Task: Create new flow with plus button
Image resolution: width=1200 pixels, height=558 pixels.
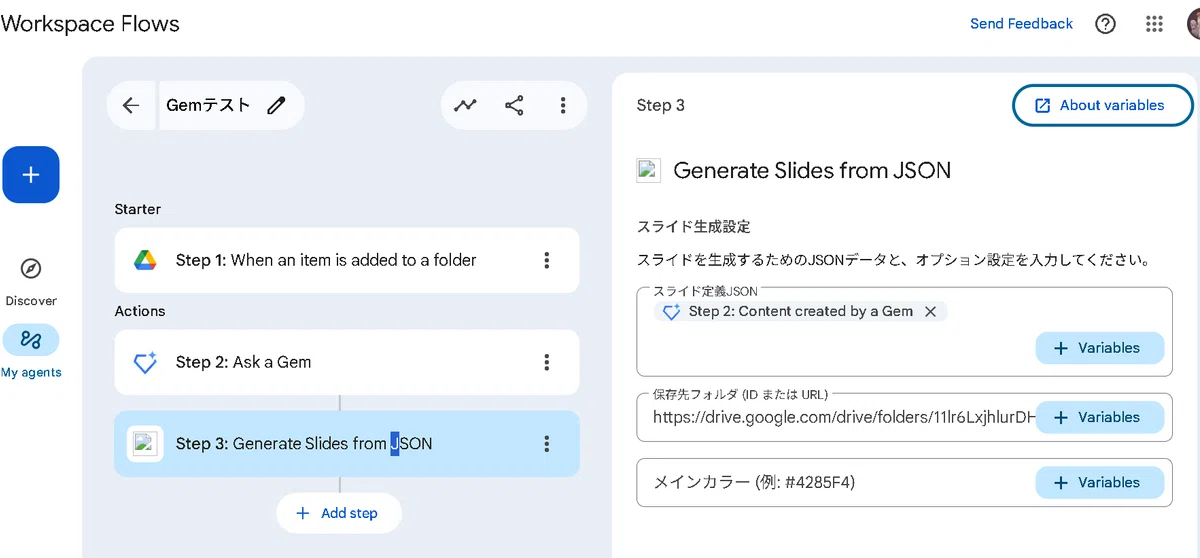Action: click(x=31, y=174)
